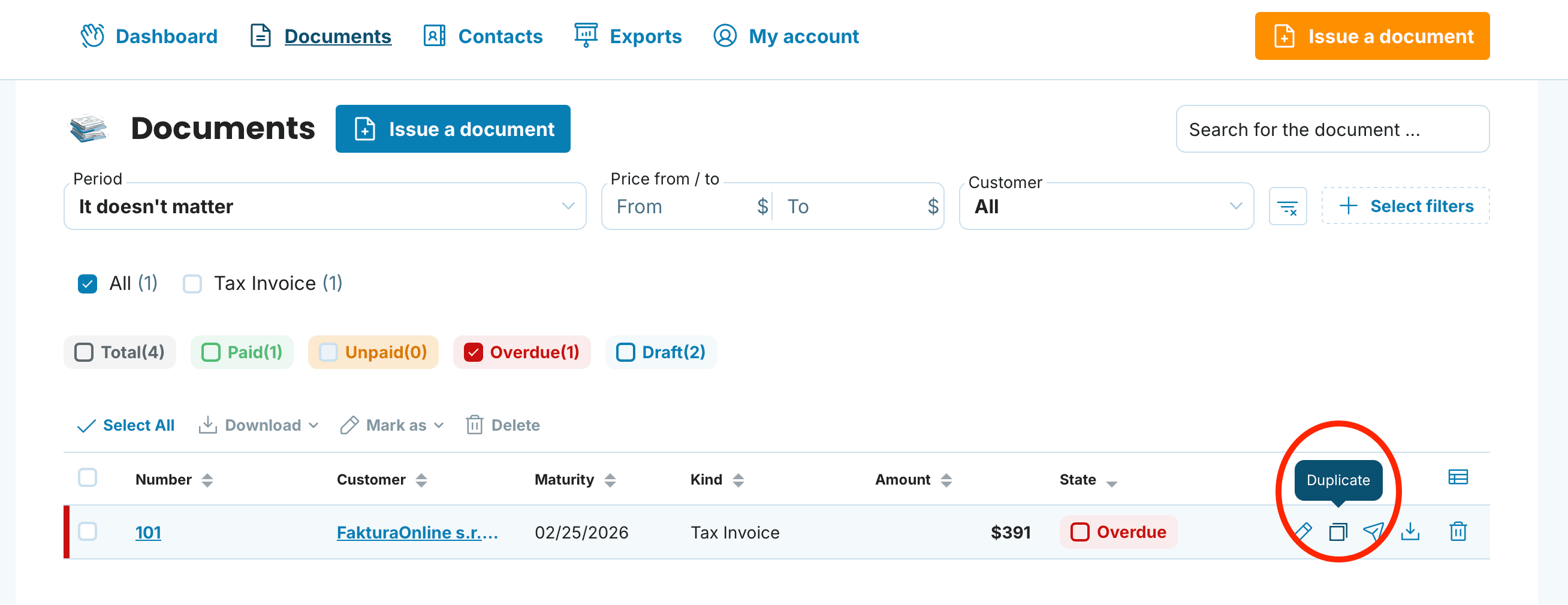This screenshot has width=1568, height=605.
Task: Toggle the Total(4) state filter
Action: coord(120,353)
